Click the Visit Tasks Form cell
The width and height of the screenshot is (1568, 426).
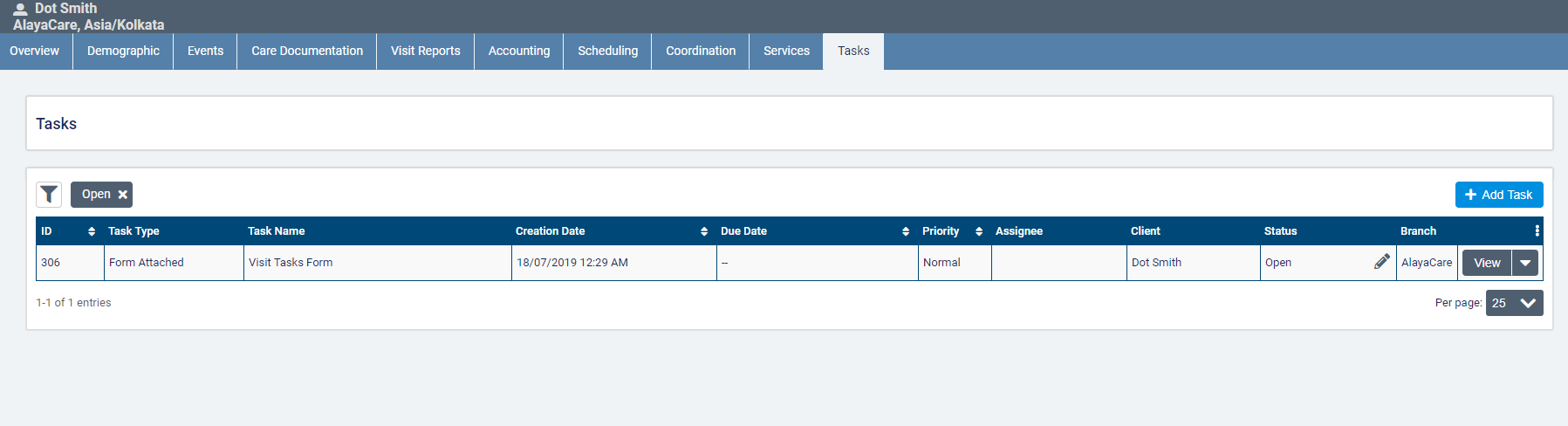click(x=291, y=263)
